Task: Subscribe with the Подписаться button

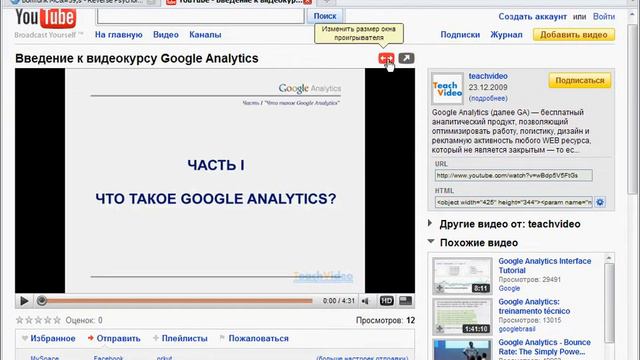Action: (x=580, y=80)
